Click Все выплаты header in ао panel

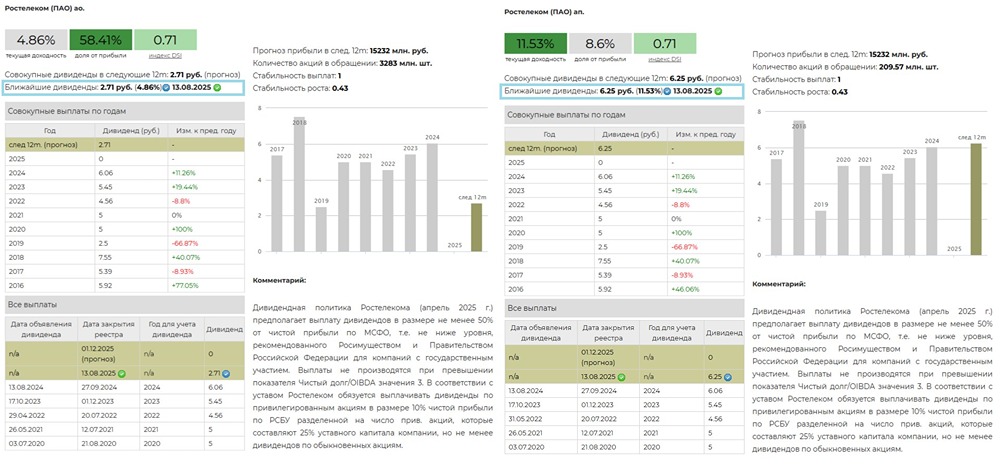125,304
